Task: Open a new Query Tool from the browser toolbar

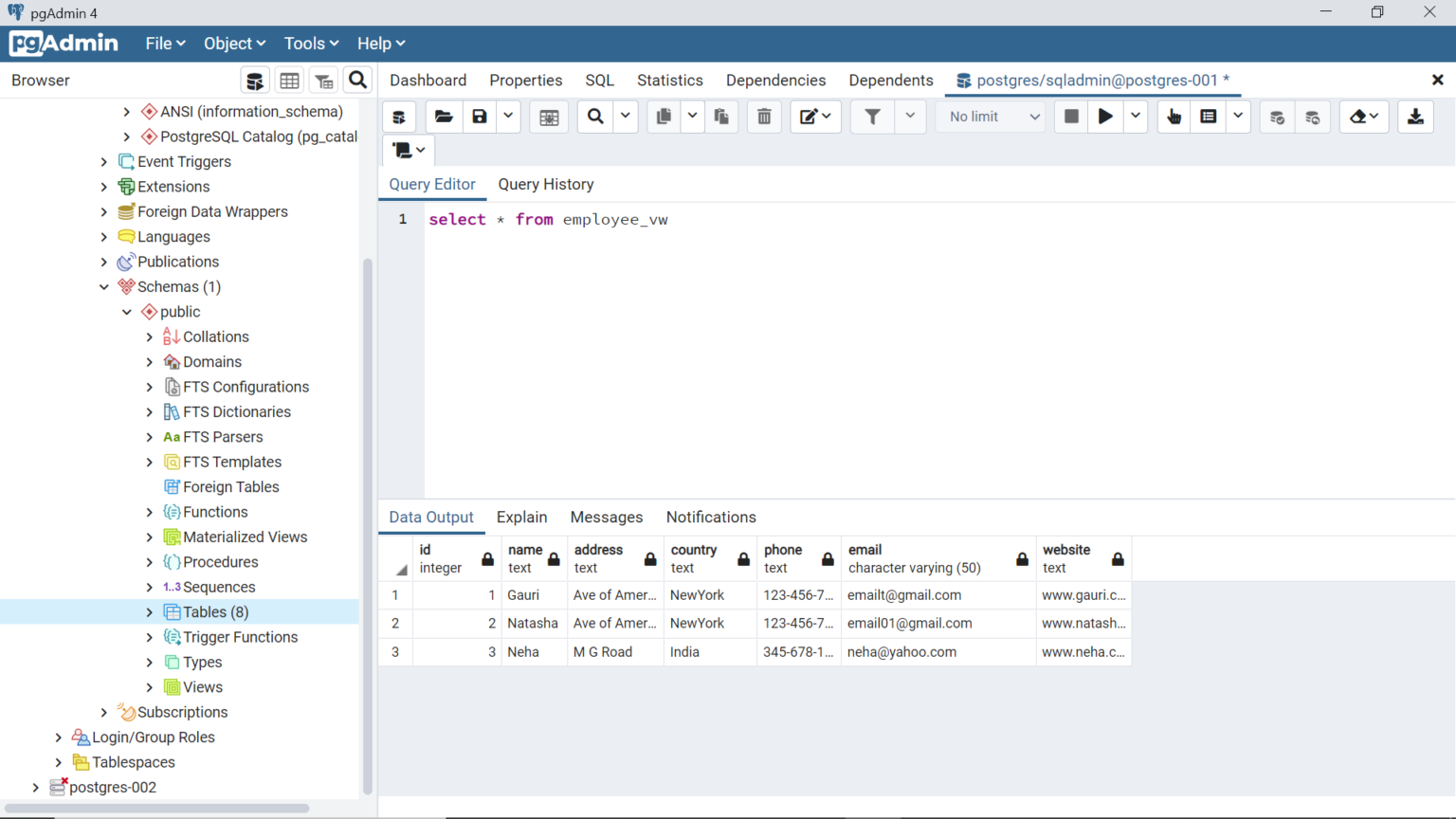Action: point(254,80)
